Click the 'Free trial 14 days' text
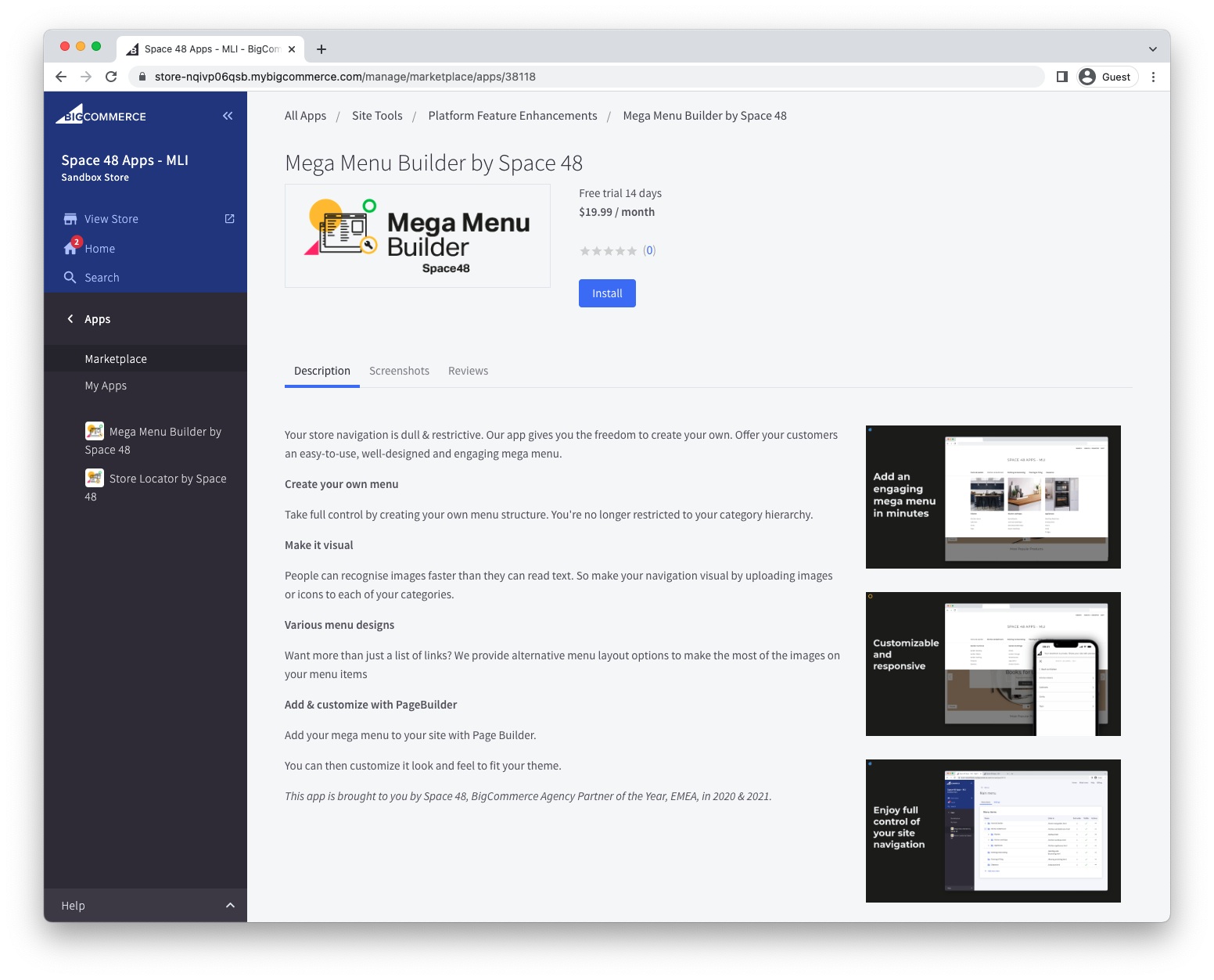Image resolution: width=1214 pixels, height=980 pixels. pyautogui.click(x=620, y=193)
